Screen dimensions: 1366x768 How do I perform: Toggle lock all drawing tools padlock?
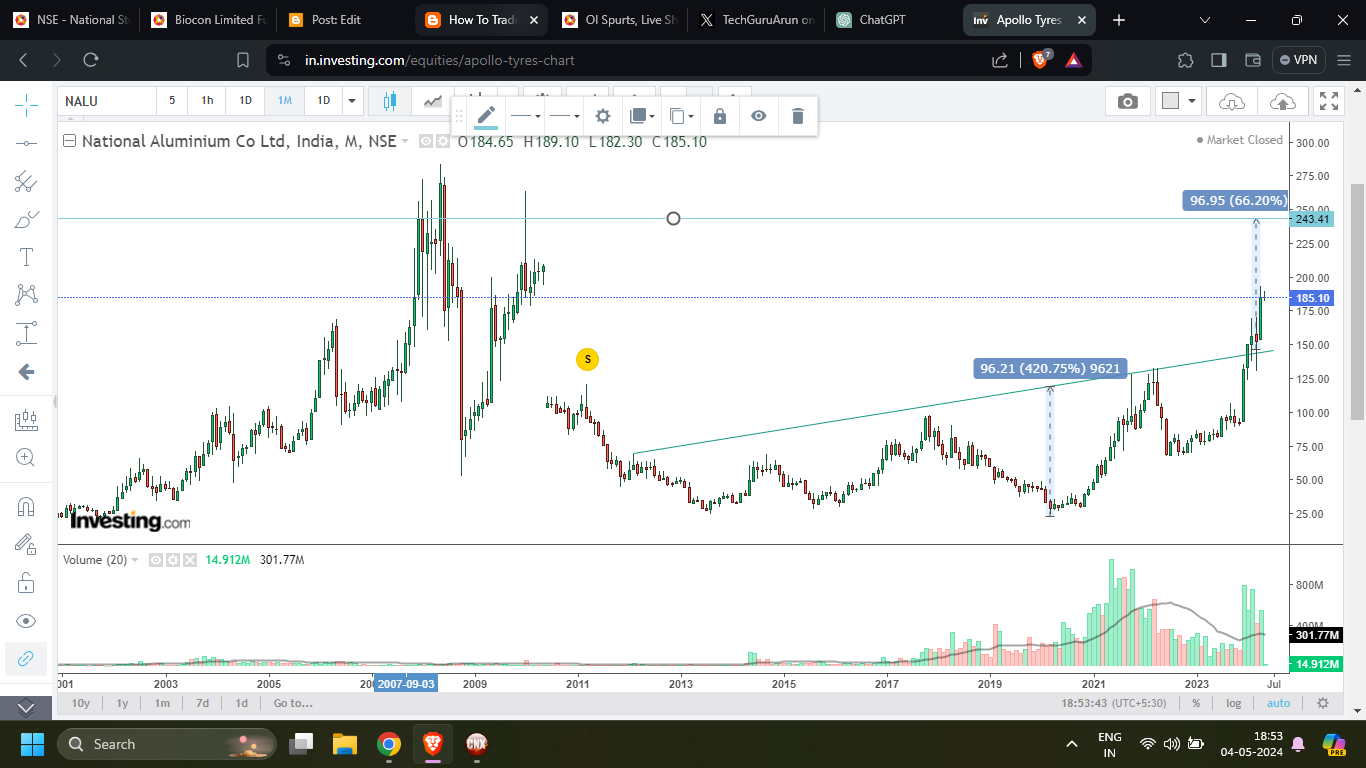(x=26, y=582)
